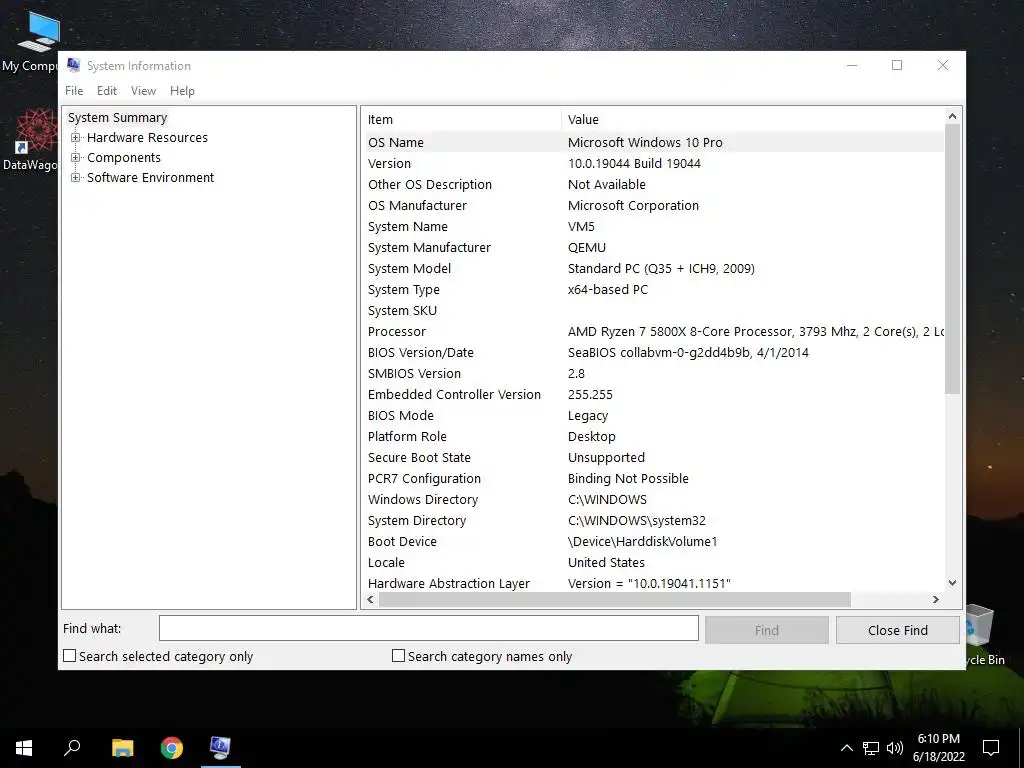The height and width of the screenshot is (768, 1024).
Task: Select the System Manufacturer row
Action: click(653, 248)
